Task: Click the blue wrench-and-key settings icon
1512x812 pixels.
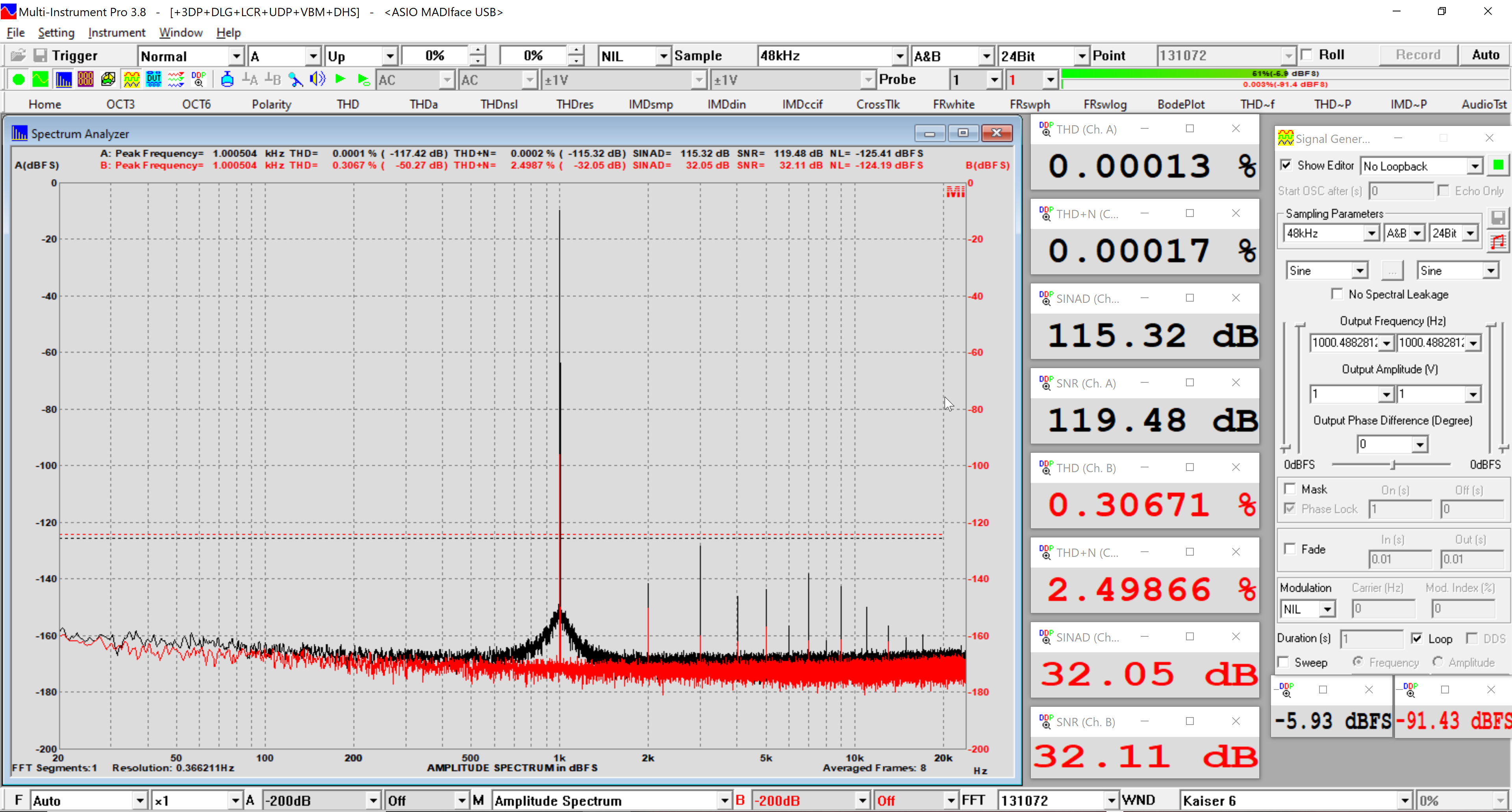Action: [295, 79]
